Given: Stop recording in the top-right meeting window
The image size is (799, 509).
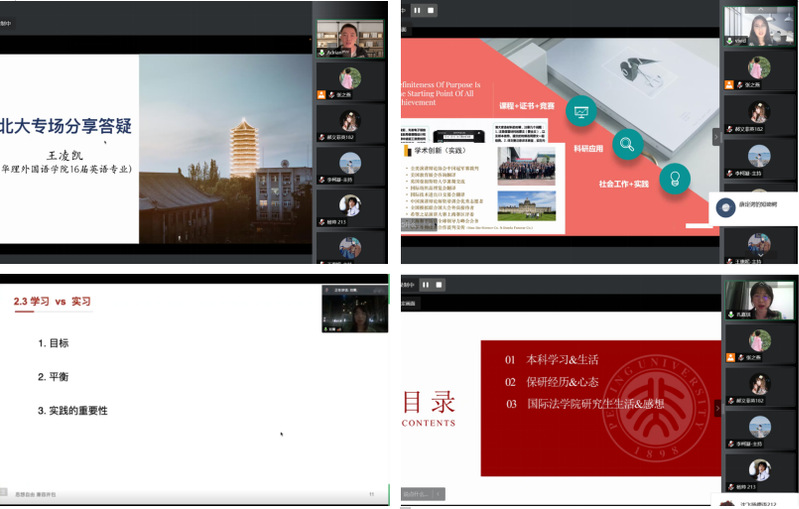Looking at the screenshot, I should coord(432,11).
